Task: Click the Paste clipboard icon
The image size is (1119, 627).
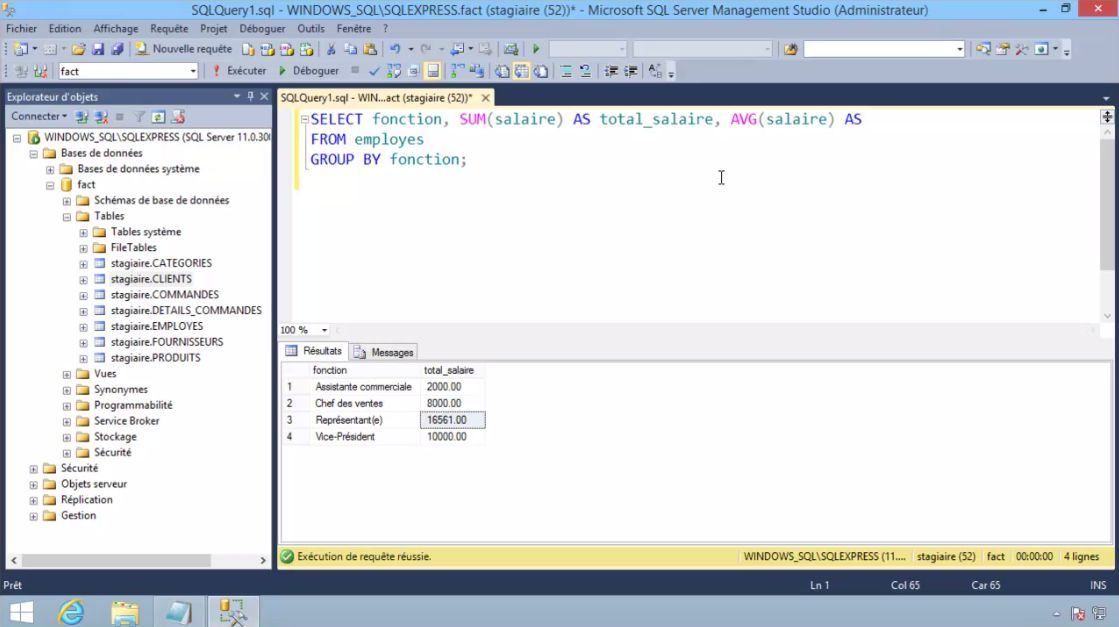Action: click(x=370, y=49)
